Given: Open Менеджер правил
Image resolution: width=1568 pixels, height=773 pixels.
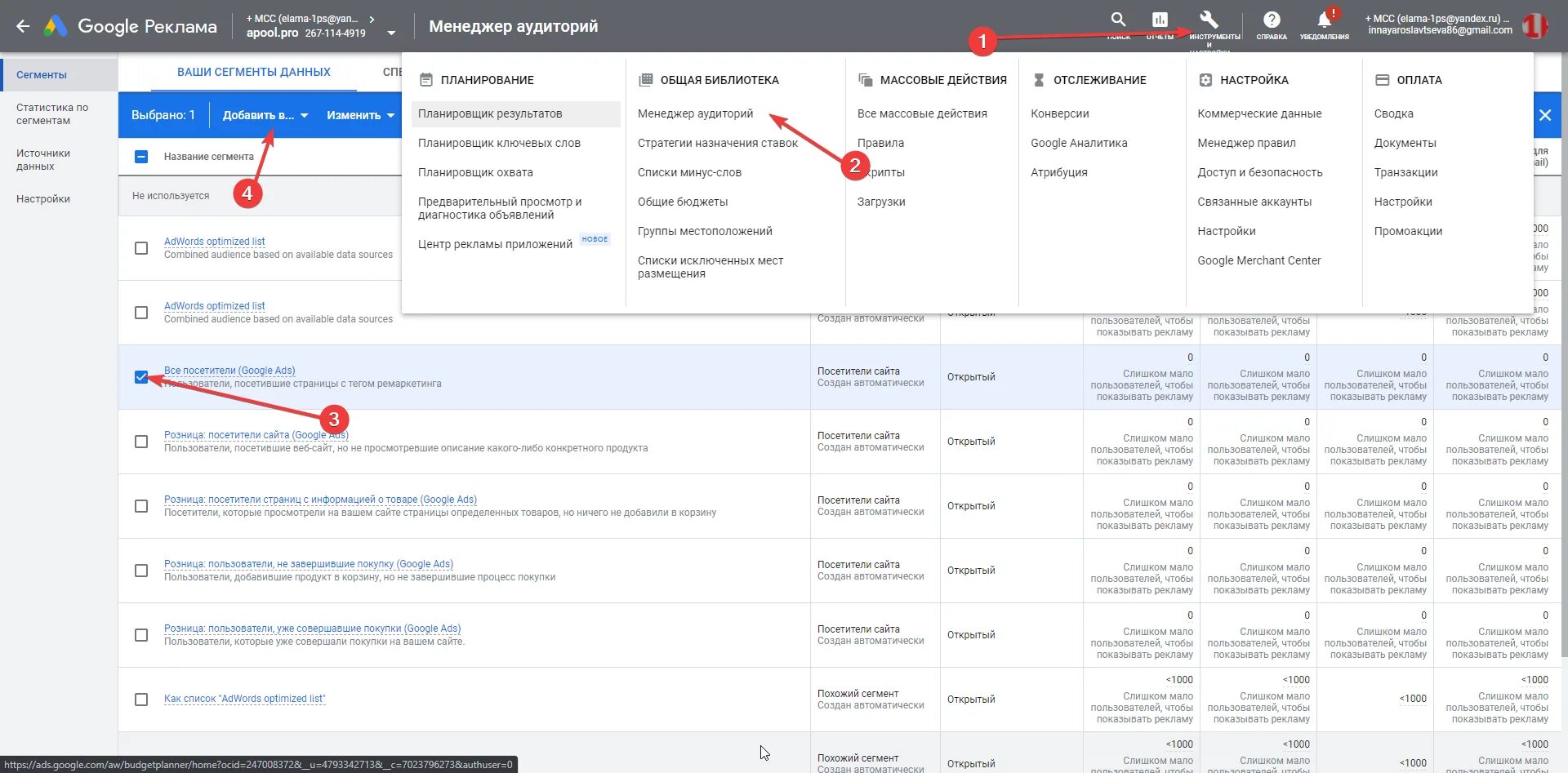Looking at the screenshot, I should pyautogui.click(x=1246, y=143).
